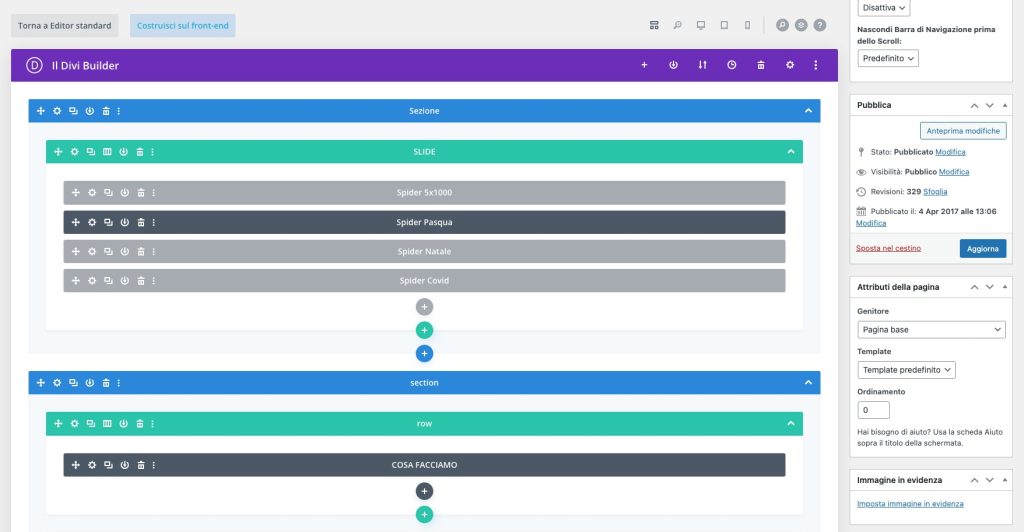The width and height of the screenshot is (1024, 532).
Task: Toggle COSA FACCIAMO module power icon
Action: click(x=125, y=465)
